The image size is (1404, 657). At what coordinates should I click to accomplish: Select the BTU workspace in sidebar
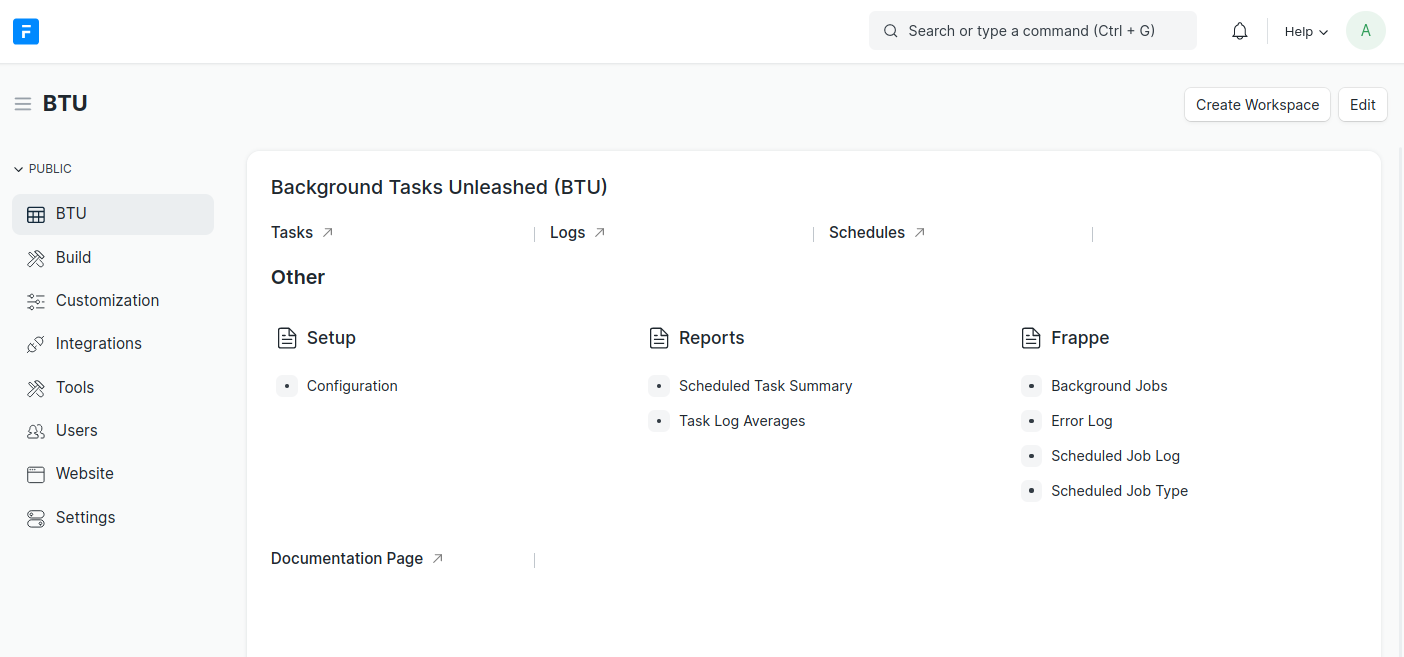tap(70, 213)
